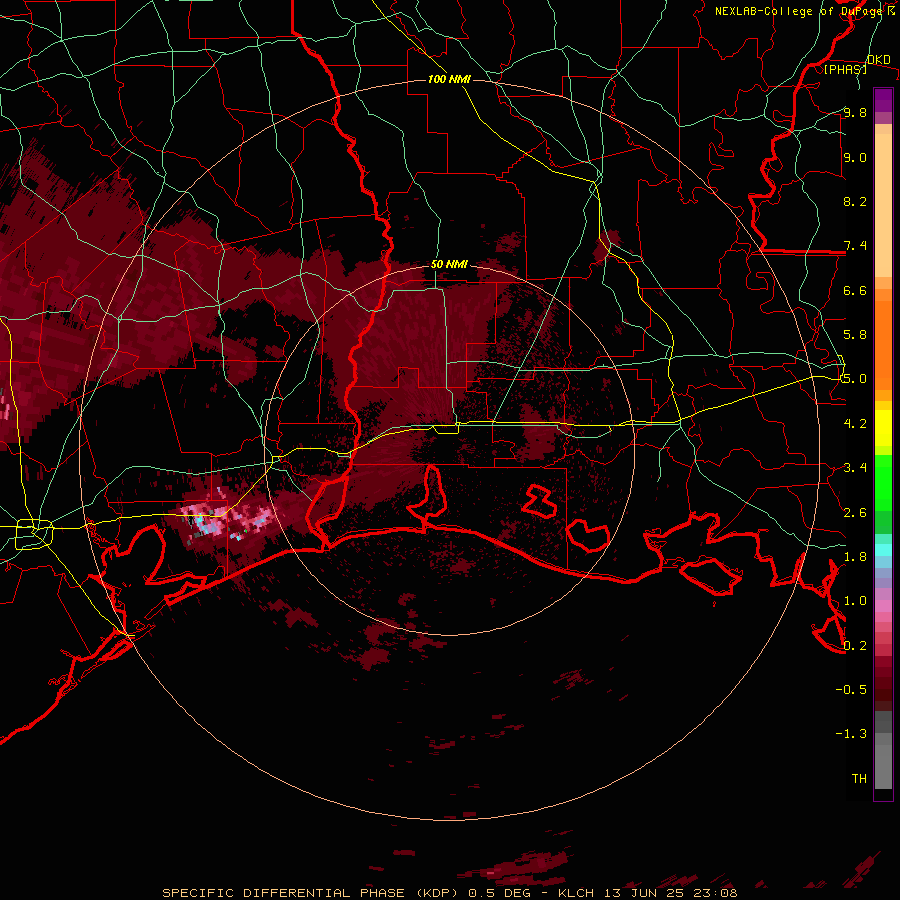
Task: Click the 5.8 value on the color scale
Action: point(855,335)
